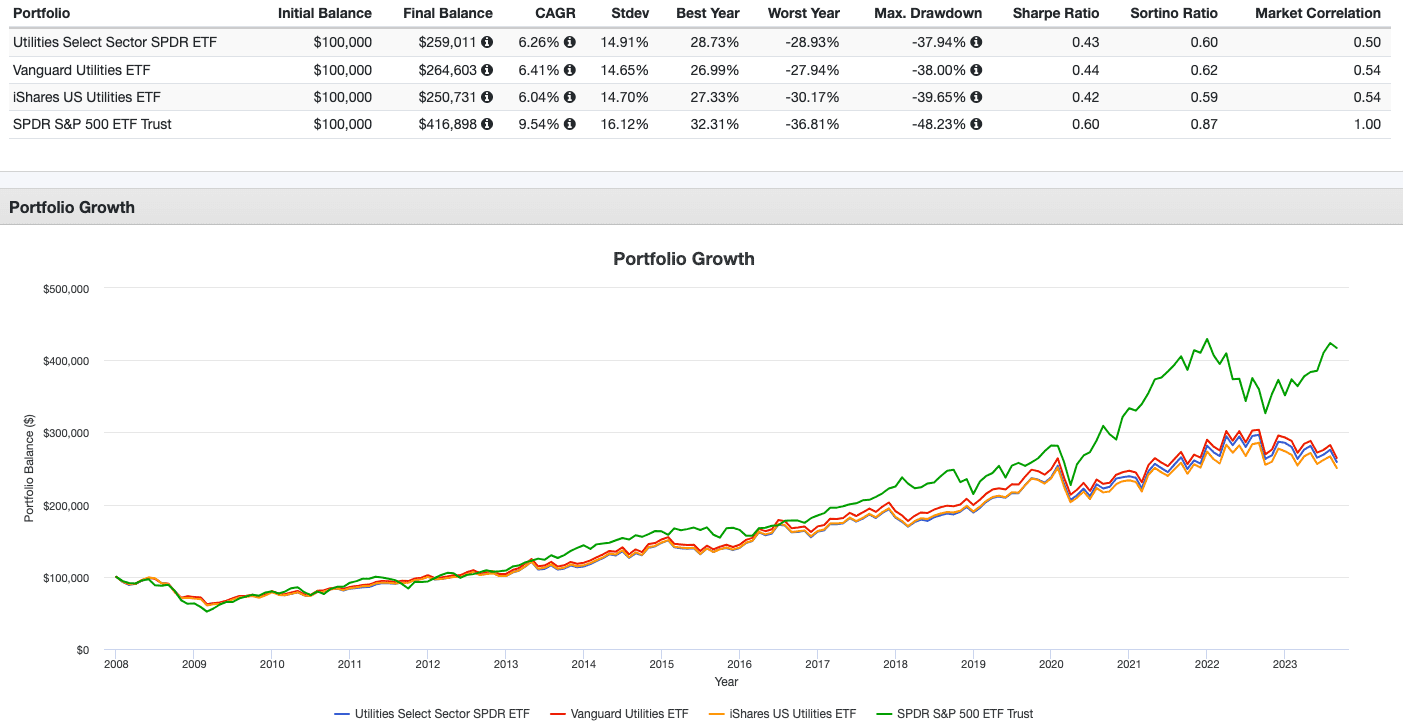Click the Portfolio Growth section header
Screen dimensions: 1403x727
[x=72, y=207]
